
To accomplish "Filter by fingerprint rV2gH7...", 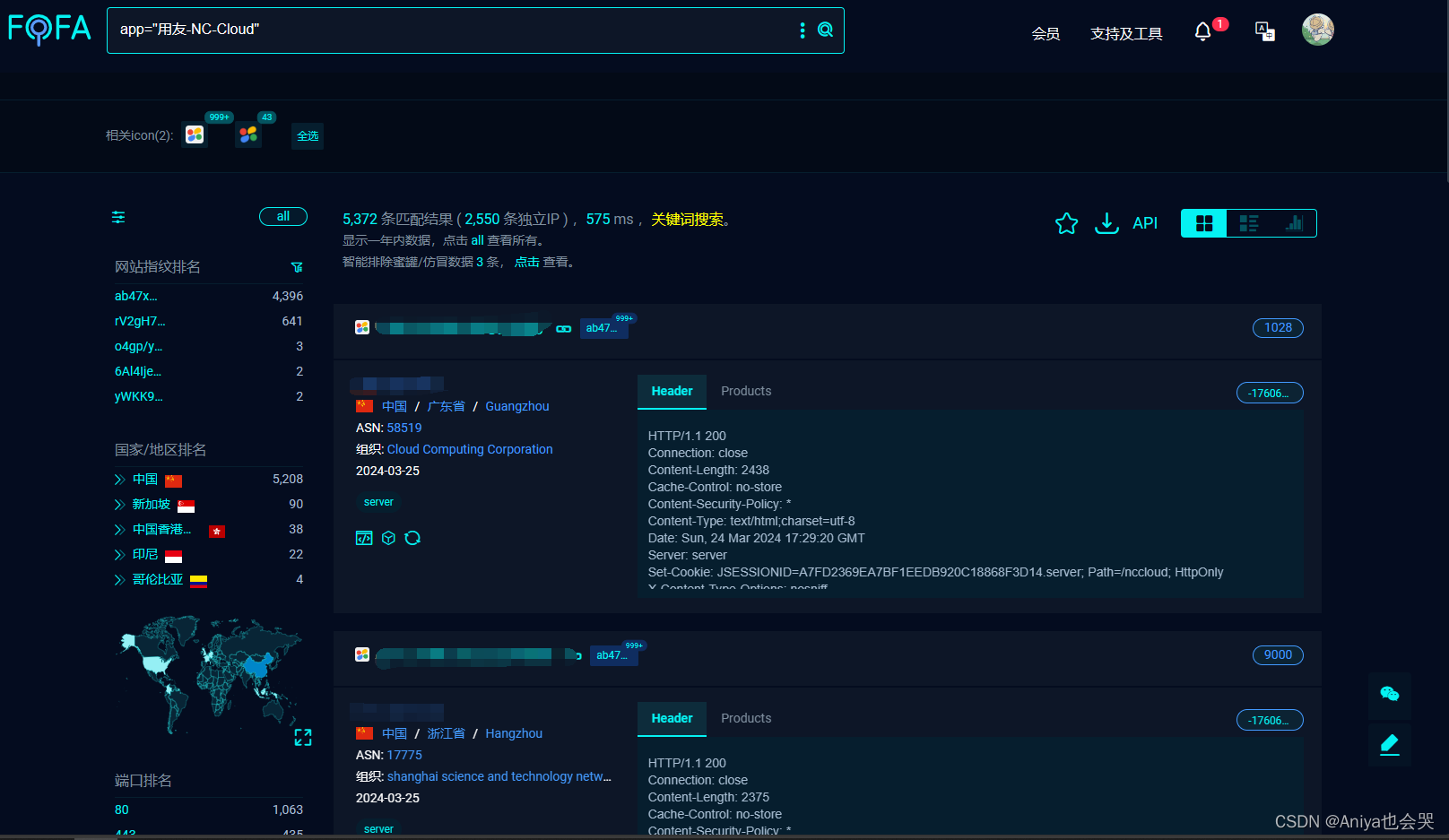I will click(140, 321).
